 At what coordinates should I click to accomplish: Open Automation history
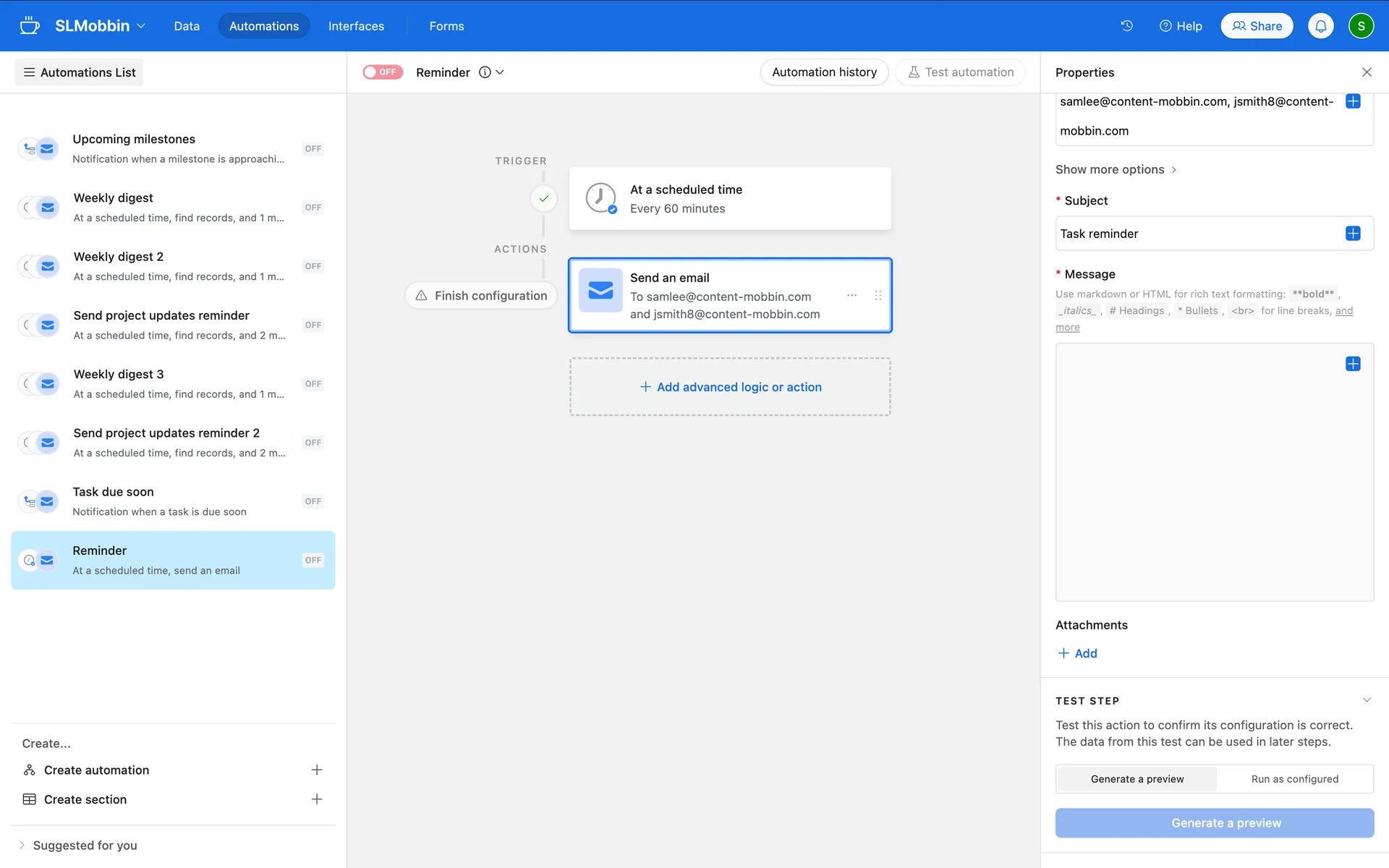823,72
